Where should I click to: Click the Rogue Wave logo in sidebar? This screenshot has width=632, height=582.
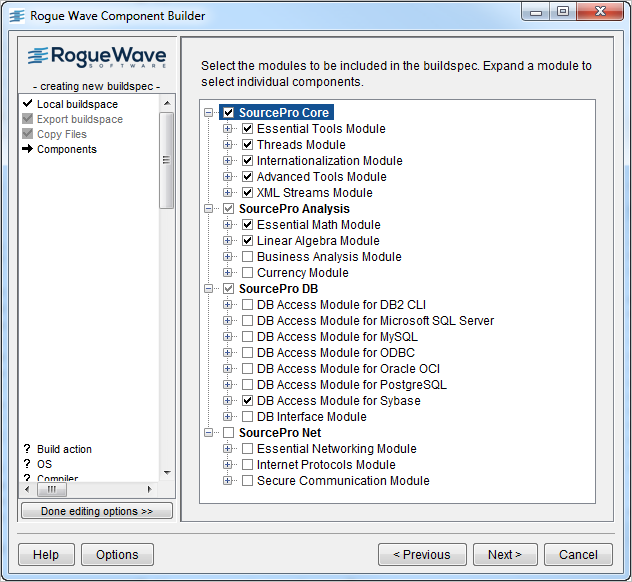pos(96,59)
